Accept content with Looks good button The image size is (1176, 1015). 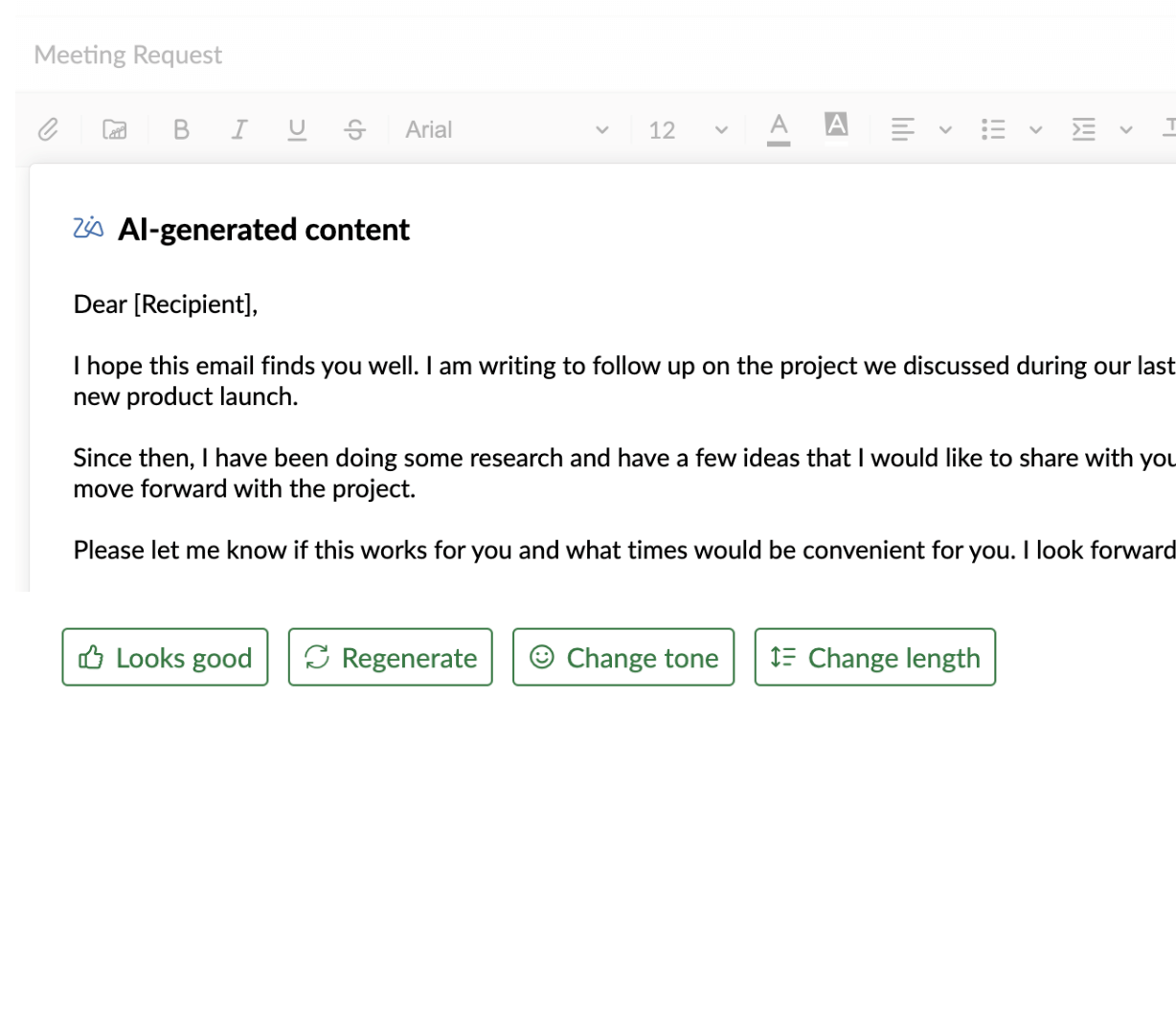pyautogui.click(x=165, y=657)
